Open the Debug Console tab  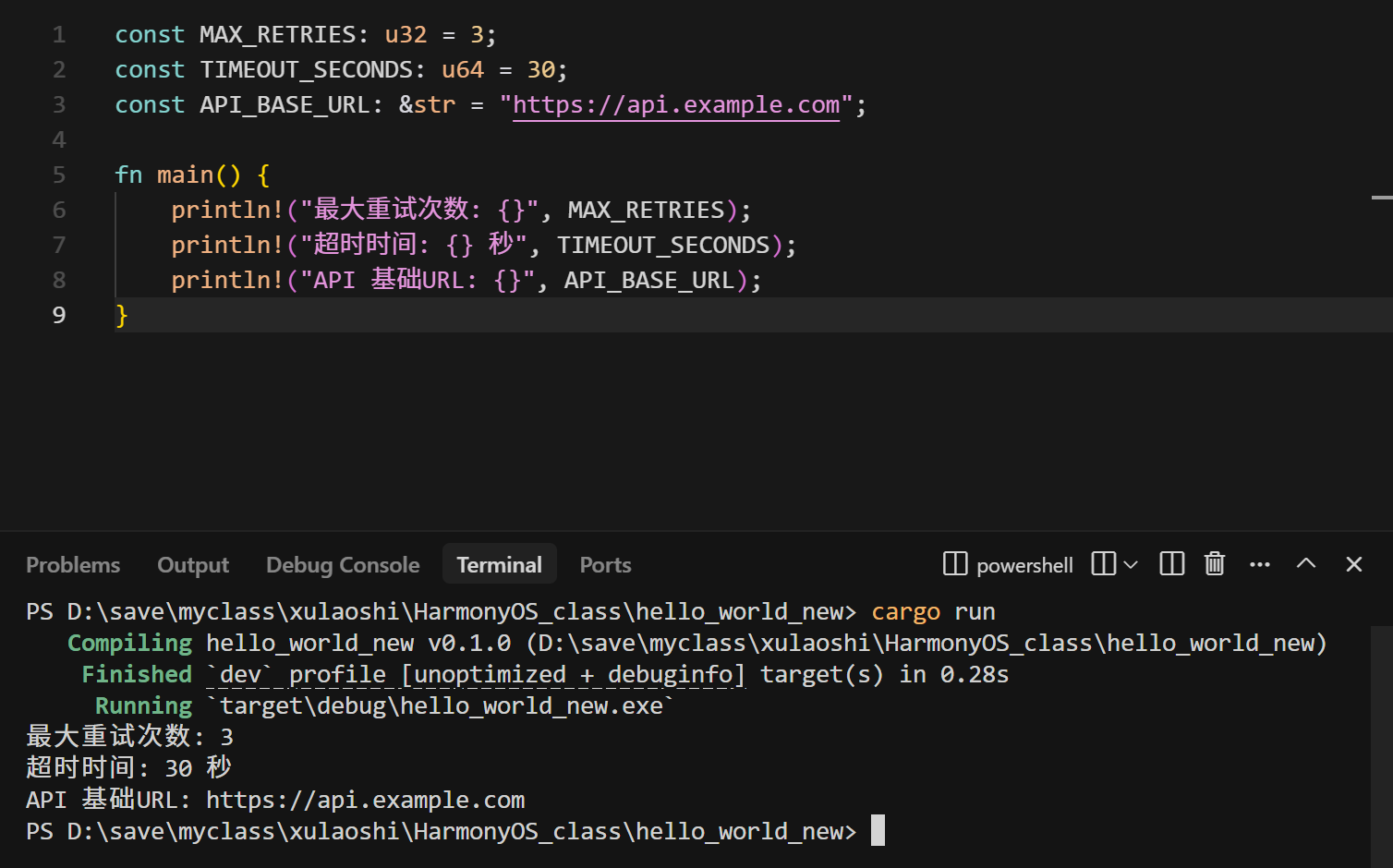click(343, 565)
